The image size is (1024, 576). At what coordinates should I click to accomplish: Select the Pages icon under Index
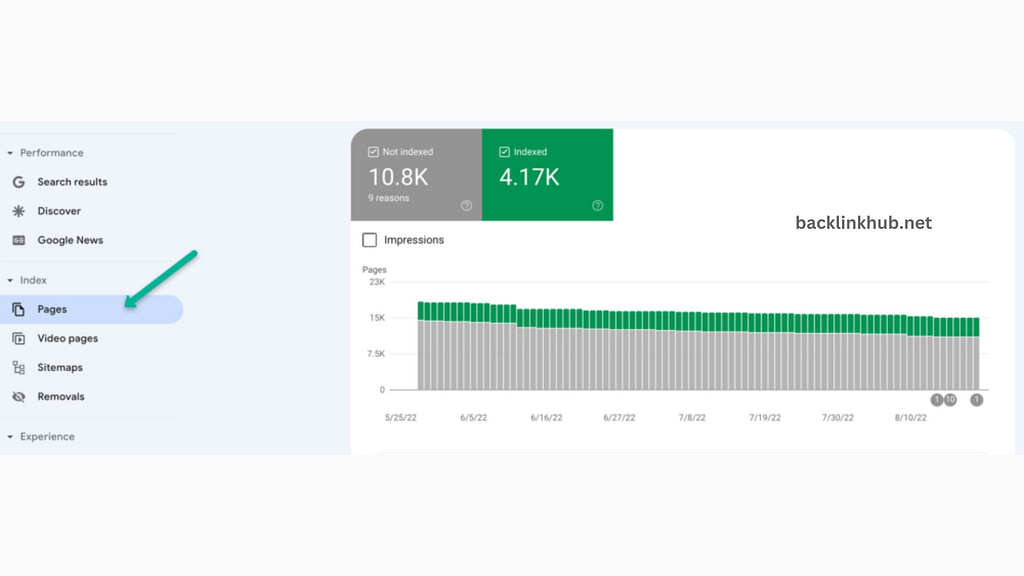pos(20,309)
